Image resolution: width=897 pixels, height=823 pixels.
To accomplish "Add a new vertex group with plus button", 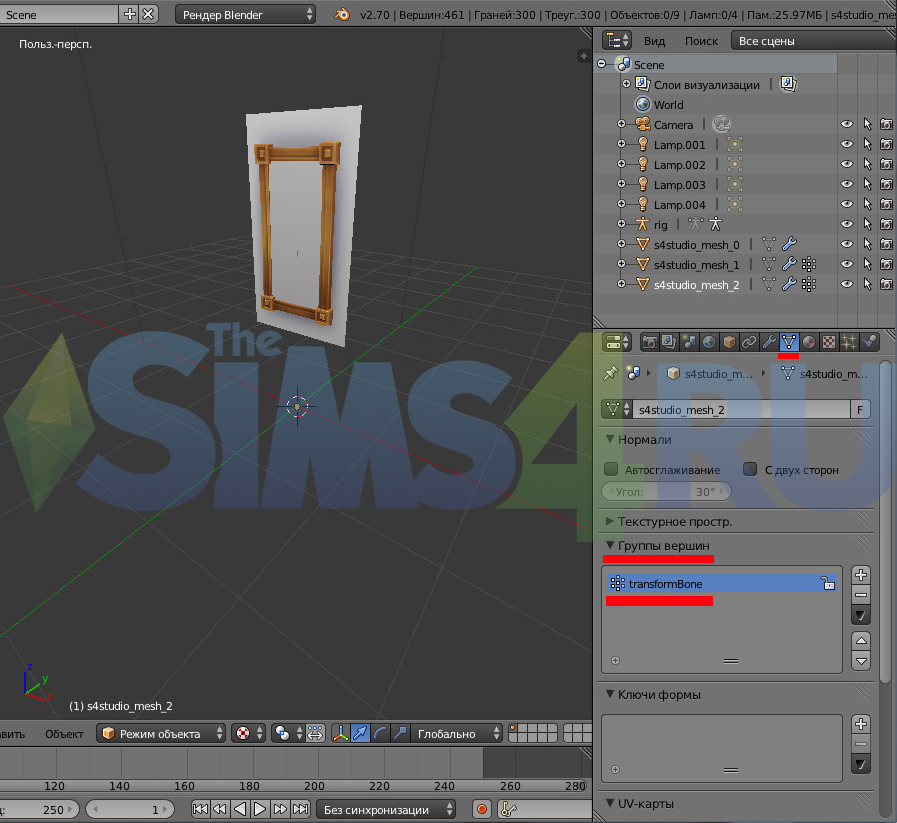I will pyautogui.click(x=861, y=575).
